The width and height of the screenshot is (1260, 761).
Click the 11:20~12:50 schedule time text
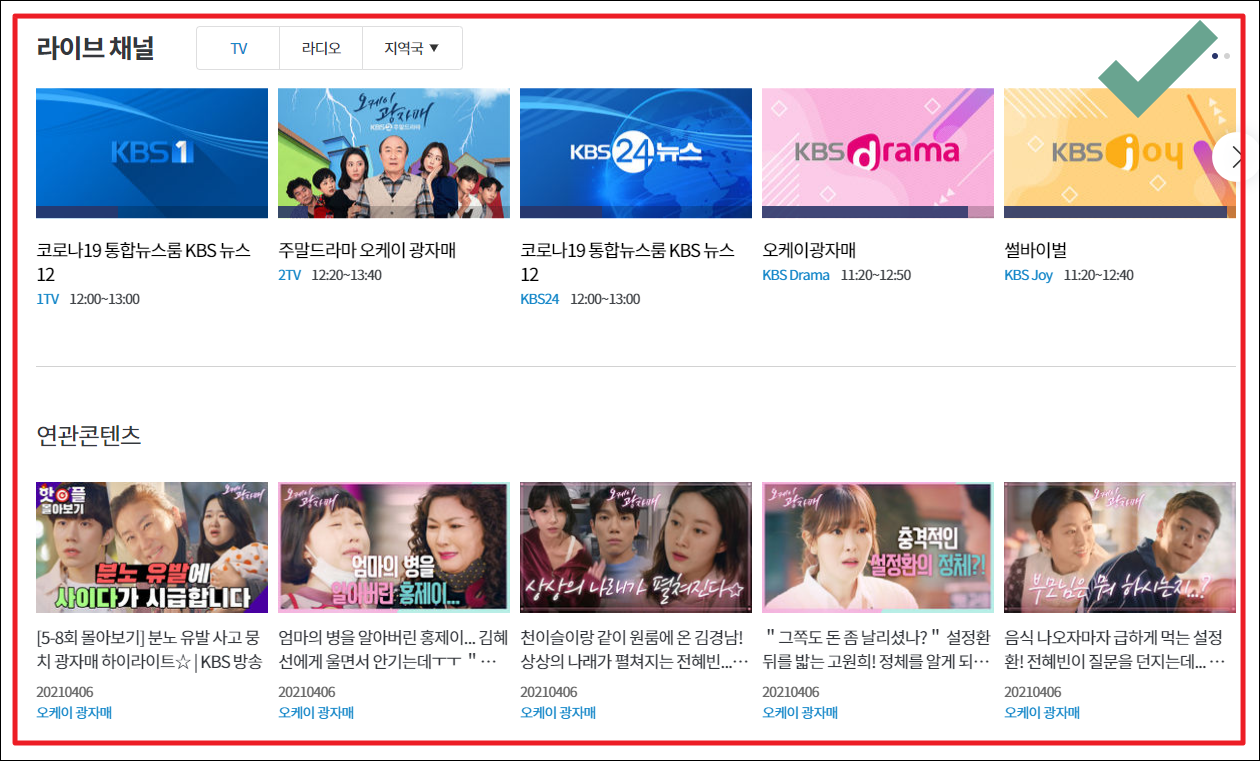[x=876, y=275]
